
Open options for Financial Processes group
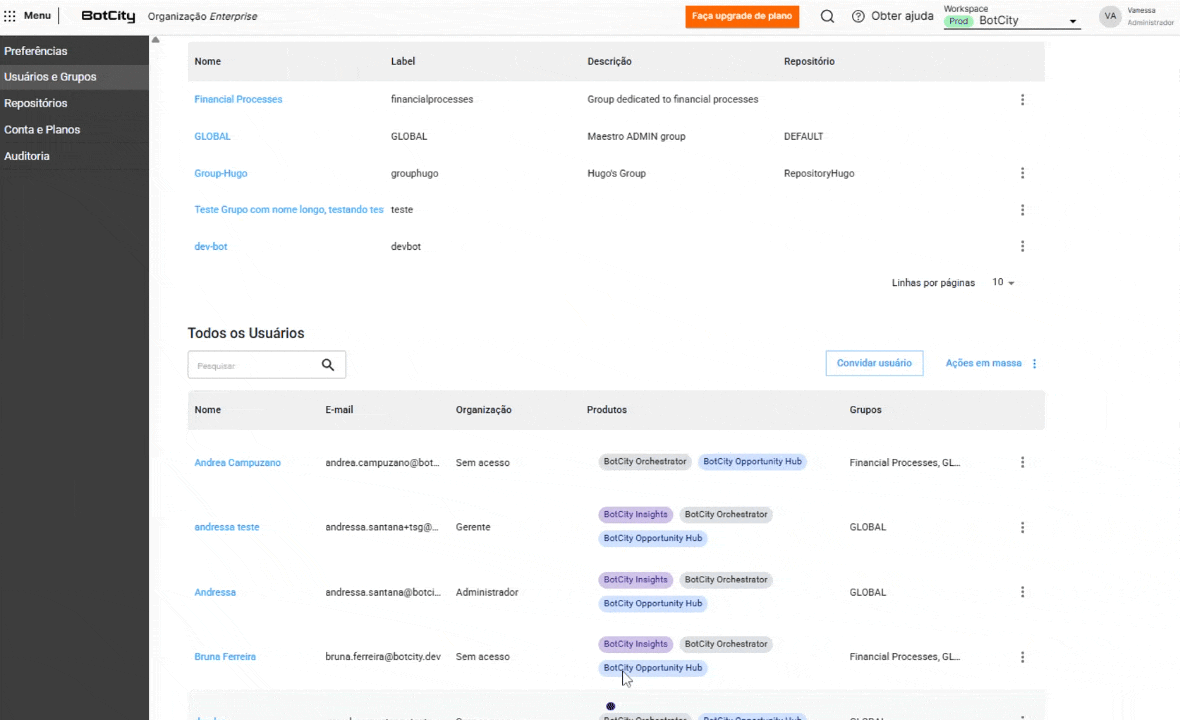click(x=1022, y=100)
